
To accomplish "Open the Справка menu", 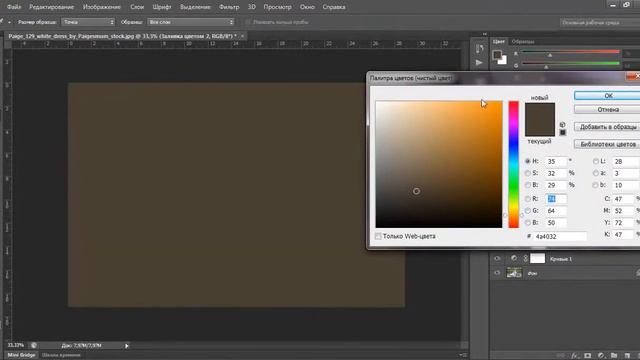I will pyautogui.click(x=334, y=7).
